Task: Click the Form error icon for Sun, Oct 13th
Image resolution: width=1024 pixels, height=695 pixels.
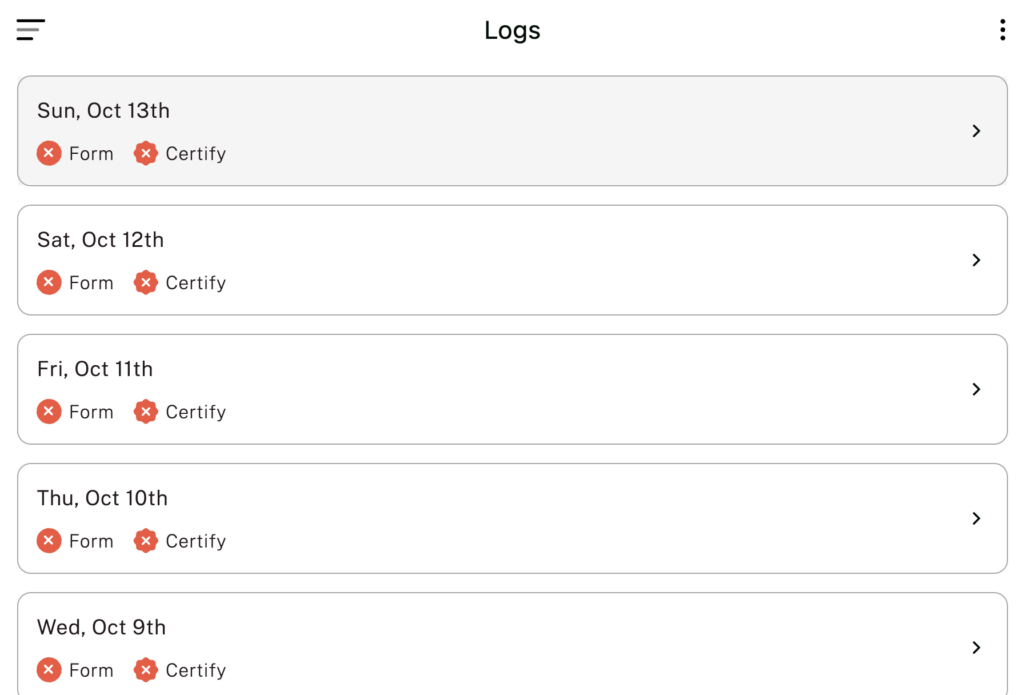Action: pyautogui.click(x=49, y=153)
